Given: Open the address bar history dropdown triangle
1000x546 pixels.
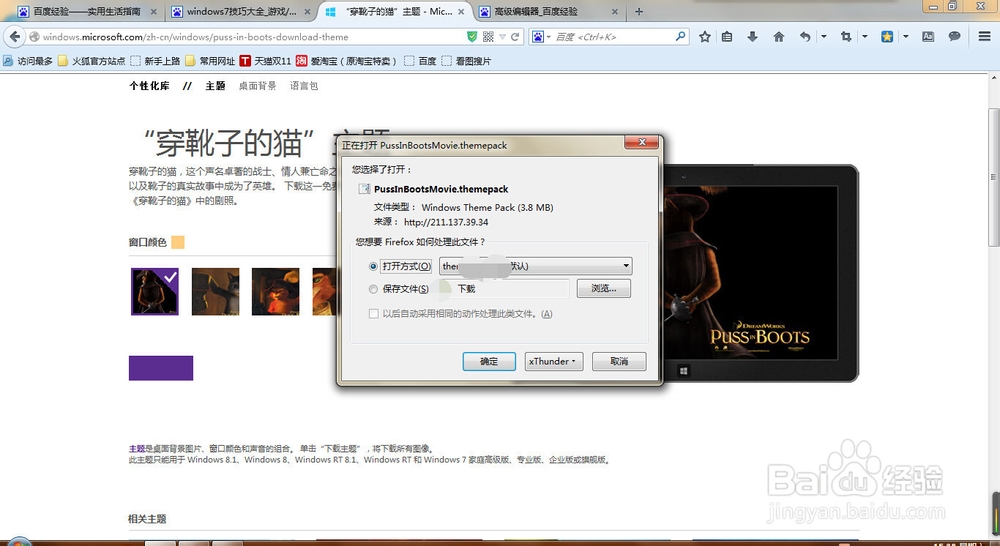Looking at the screenshot, I should 503,37.
